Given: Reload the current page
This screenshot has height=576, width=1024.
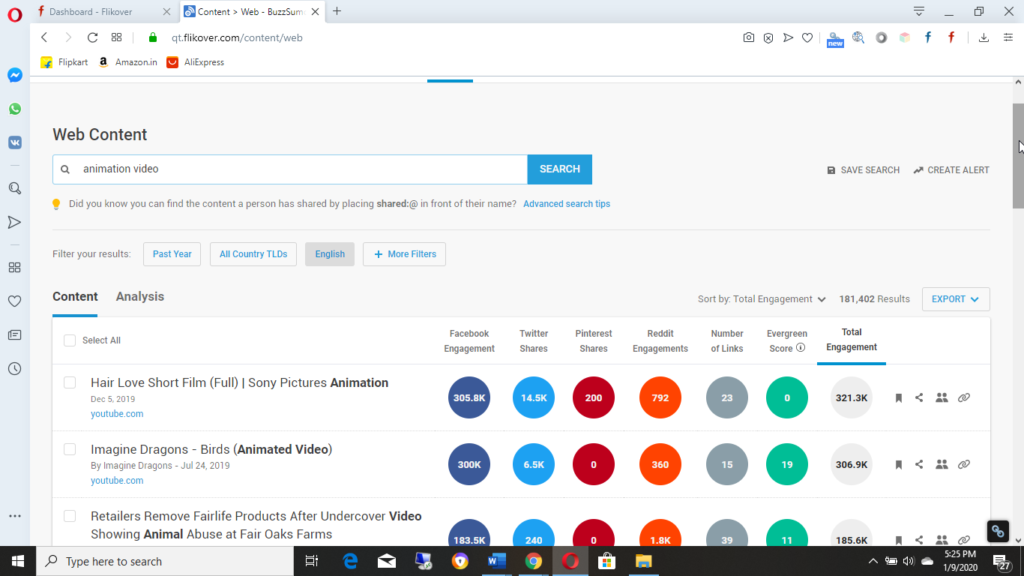Looking at the screenshot, I should tap(93, 38).
